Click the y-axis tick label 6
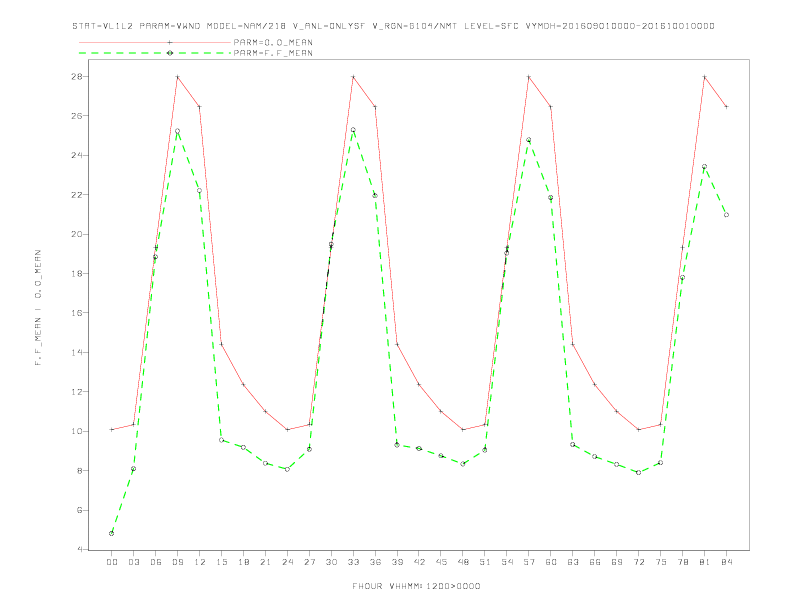792x612 pixels. (x=82, y=510)
